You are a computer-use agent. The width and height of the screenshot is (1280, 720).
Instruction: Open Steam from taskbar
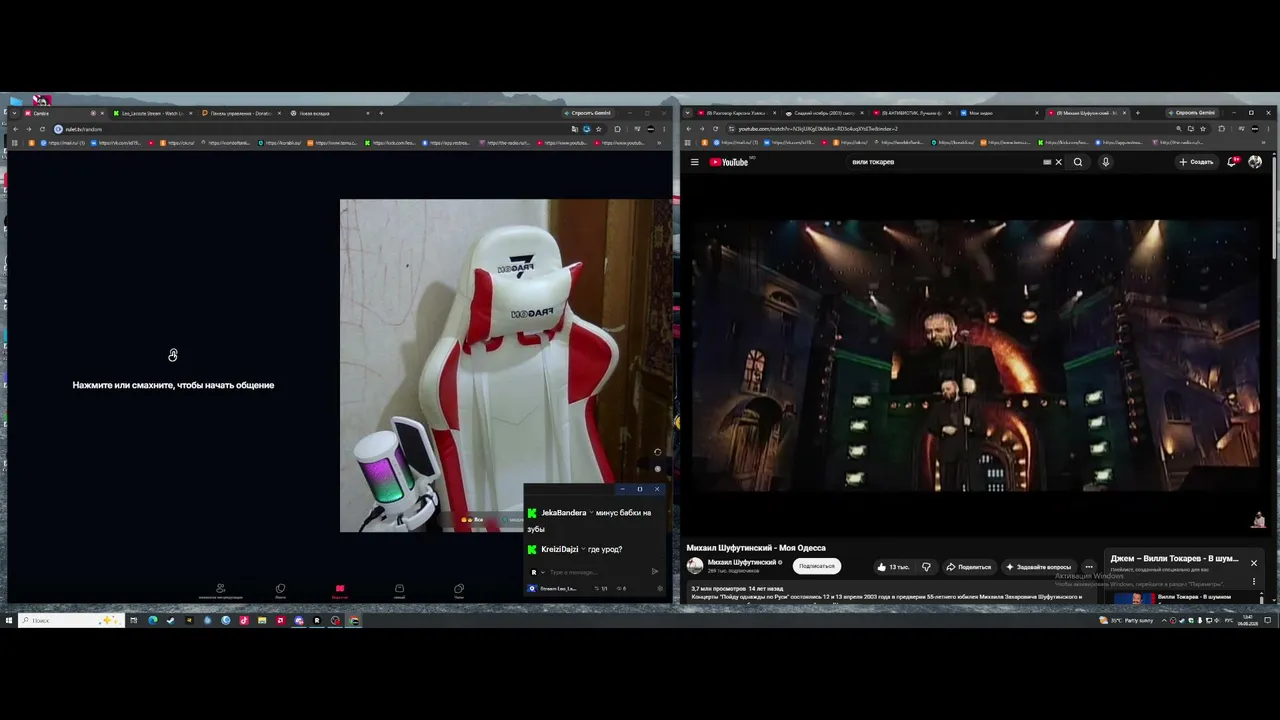pos(170,620)
